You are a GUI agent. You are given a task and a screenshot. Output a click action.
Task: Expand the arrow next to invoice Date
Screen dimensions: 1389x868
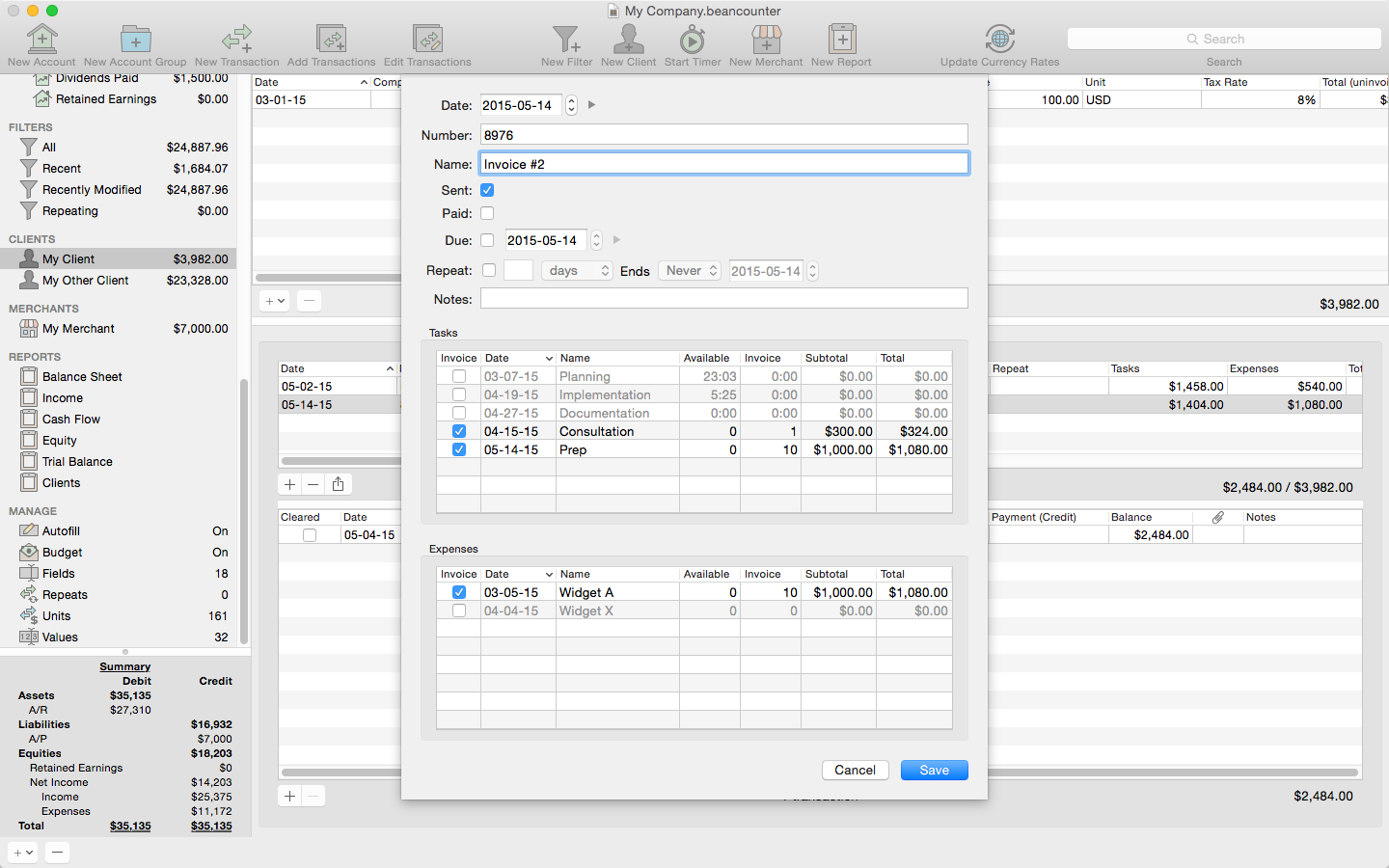[591, 104]
